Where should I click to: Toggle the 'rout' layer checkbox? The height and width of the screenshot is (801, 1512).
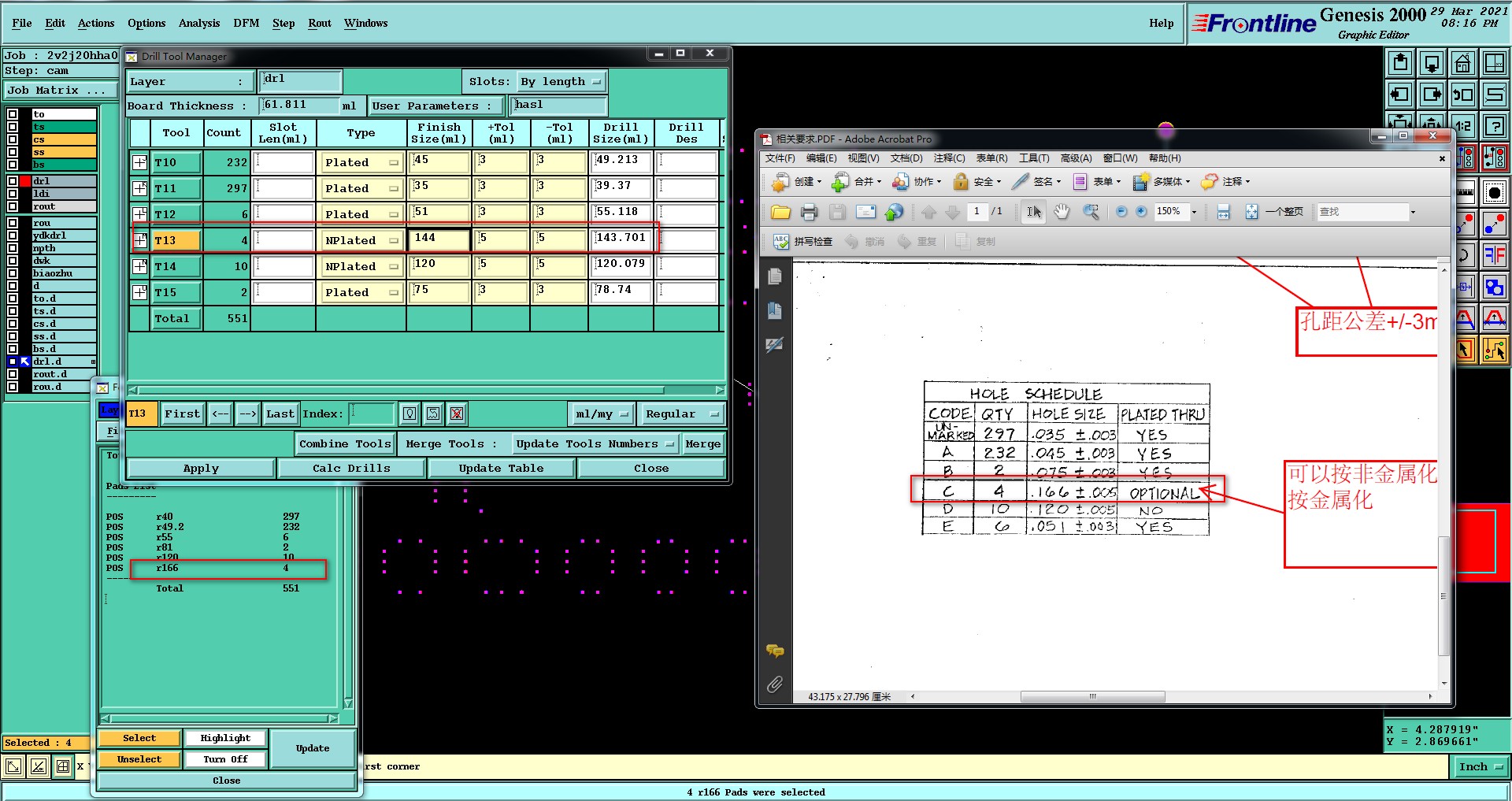click(12, 206)
